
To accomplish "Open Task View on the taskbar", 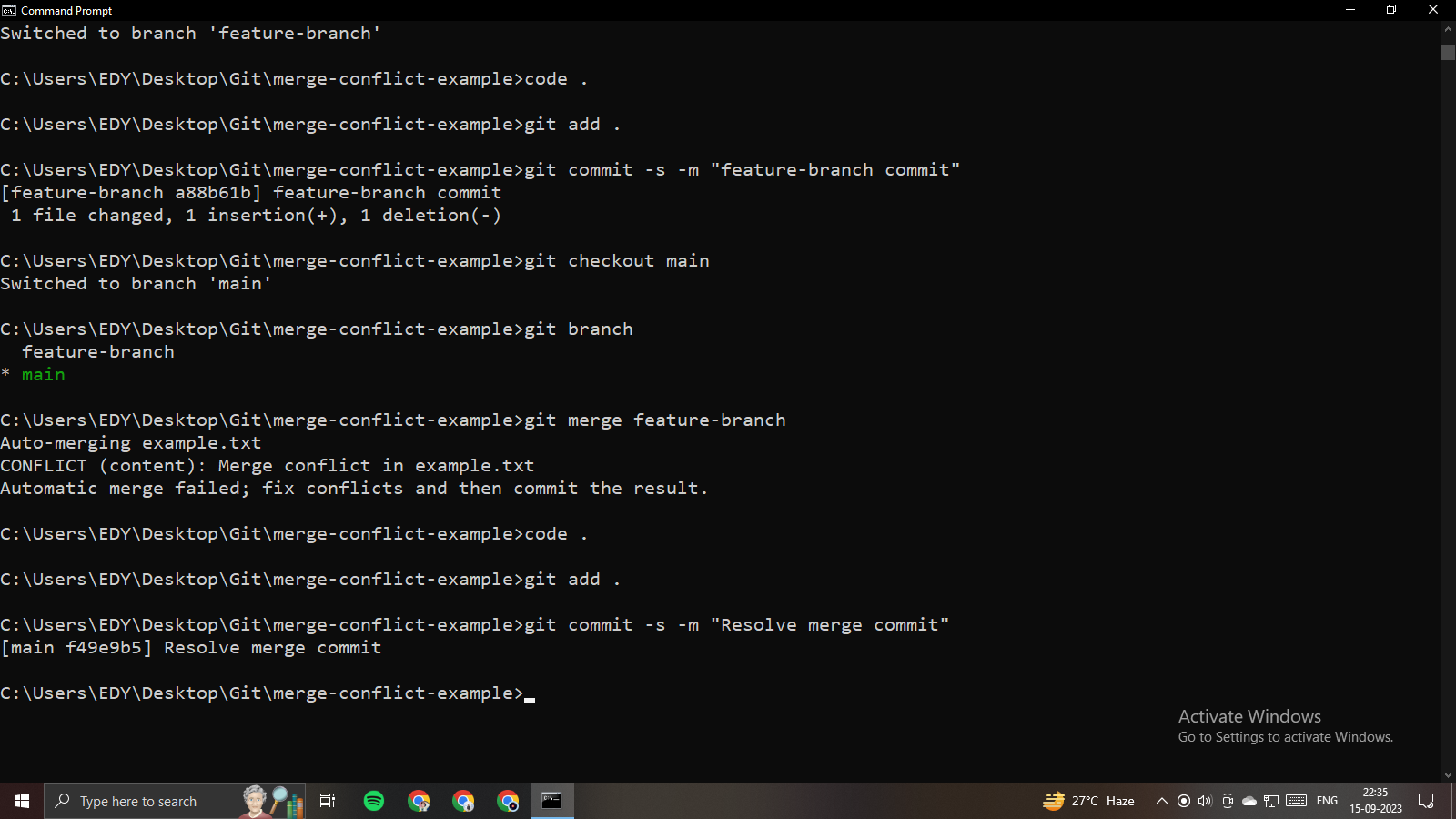I will [327, 801].
